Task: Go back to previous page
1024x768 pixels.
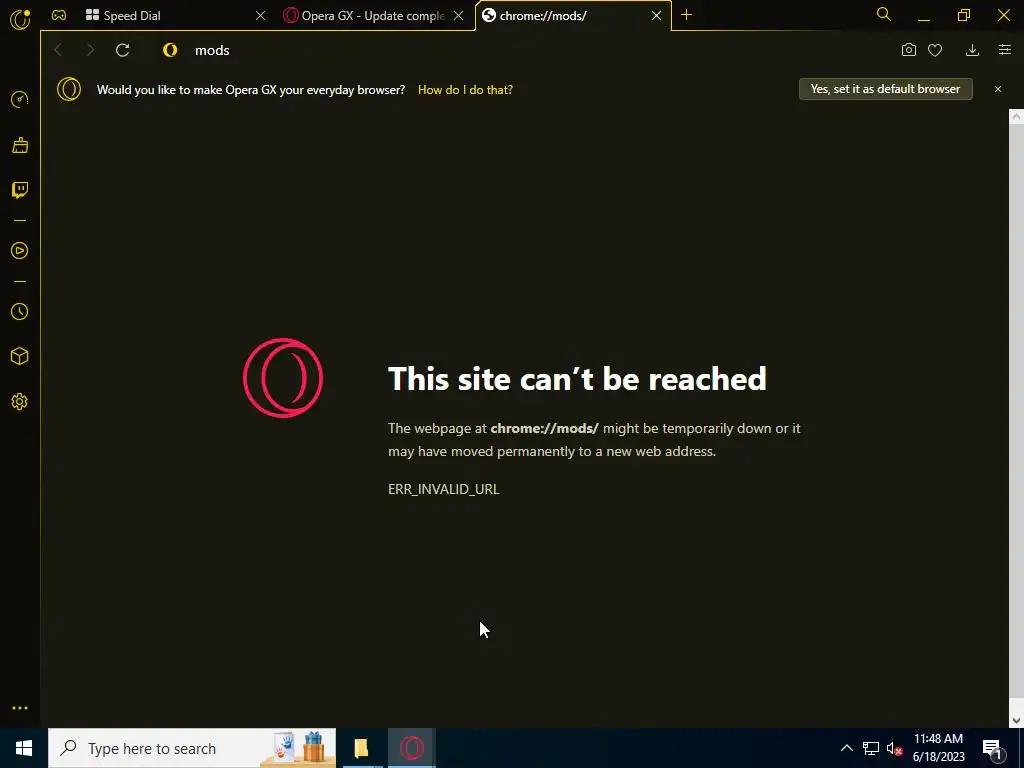Action: 58,50
